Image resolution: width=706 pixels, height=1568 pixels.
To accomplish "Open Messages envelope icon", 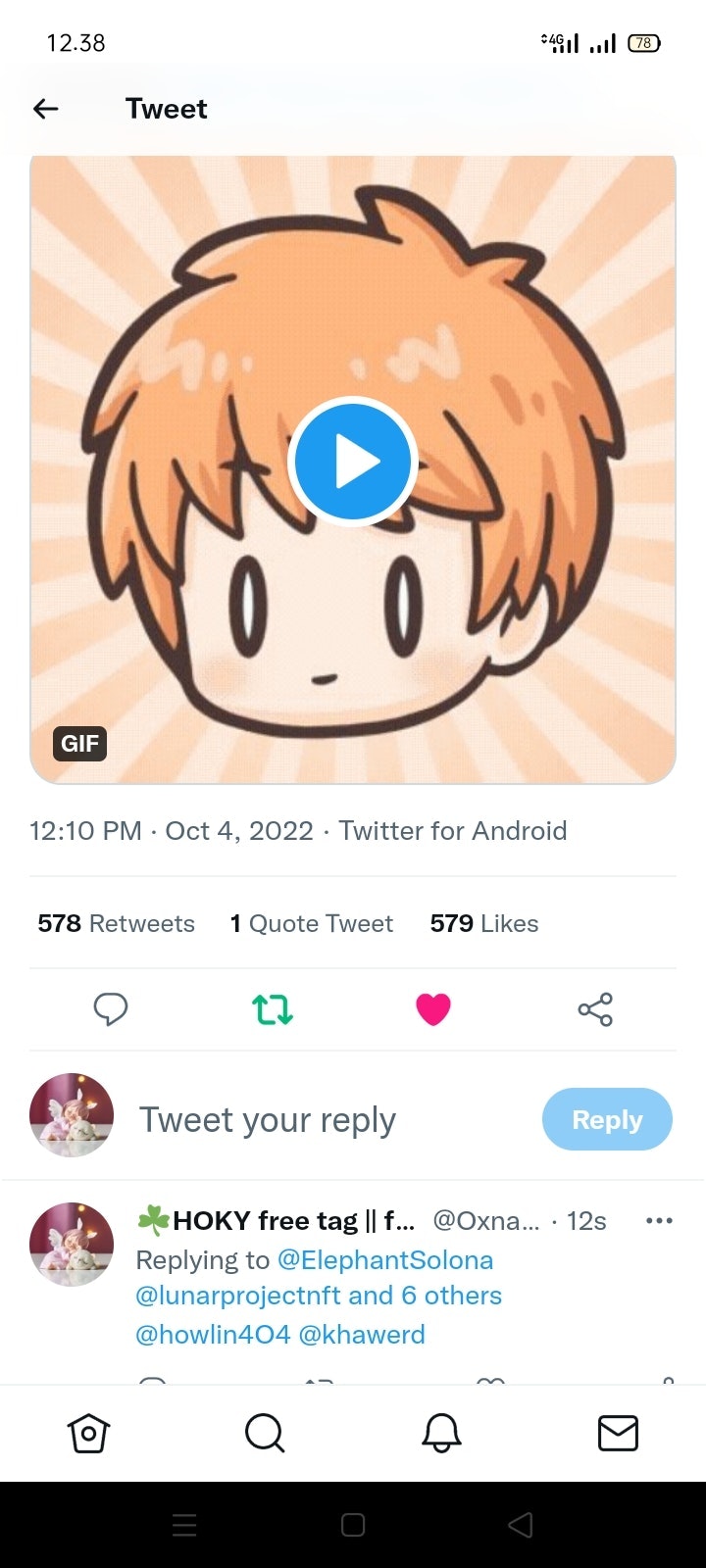I will [x=618, y=1433].
